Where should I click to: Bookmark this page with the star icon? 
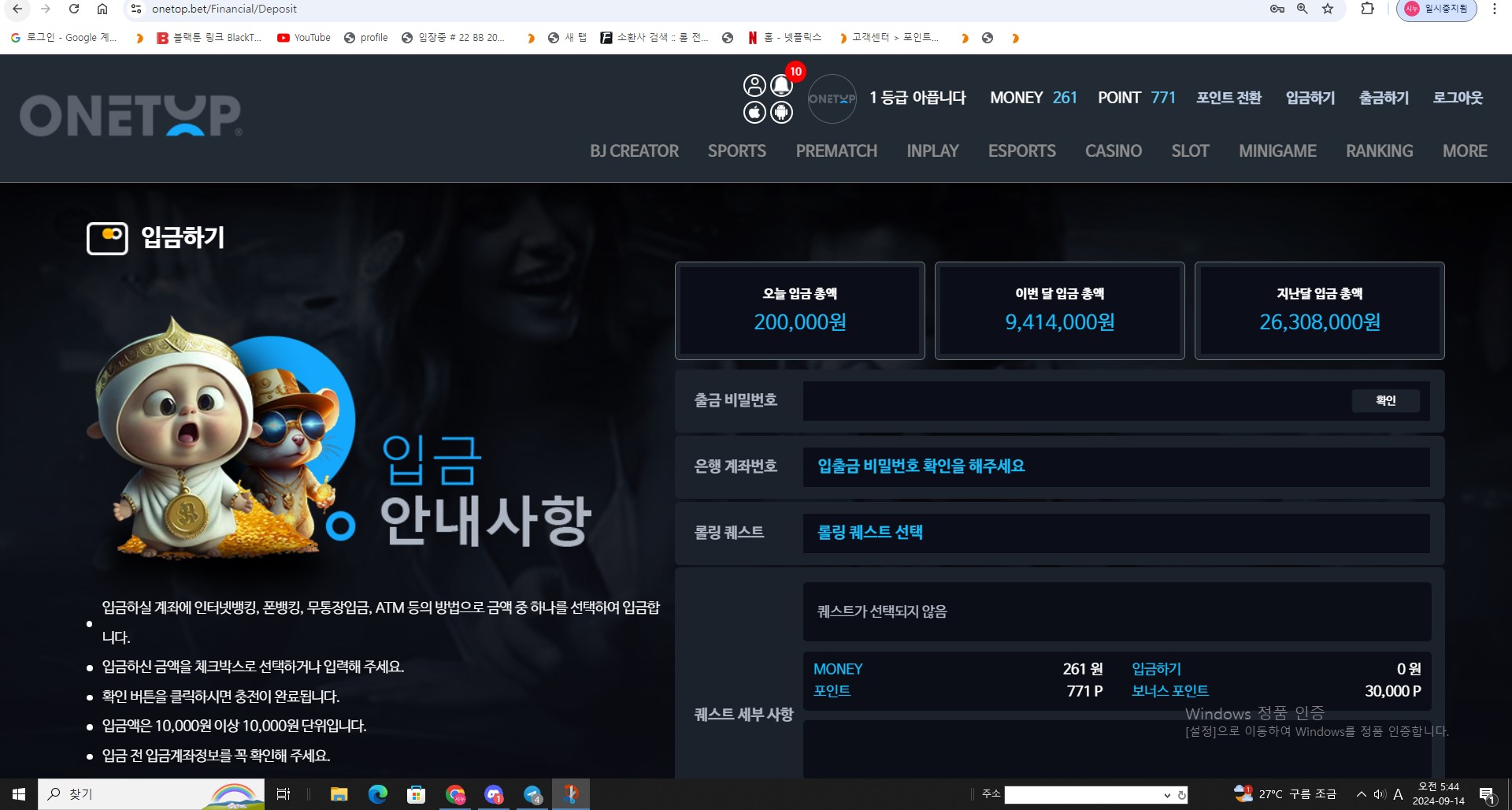tap(1328, 9)
